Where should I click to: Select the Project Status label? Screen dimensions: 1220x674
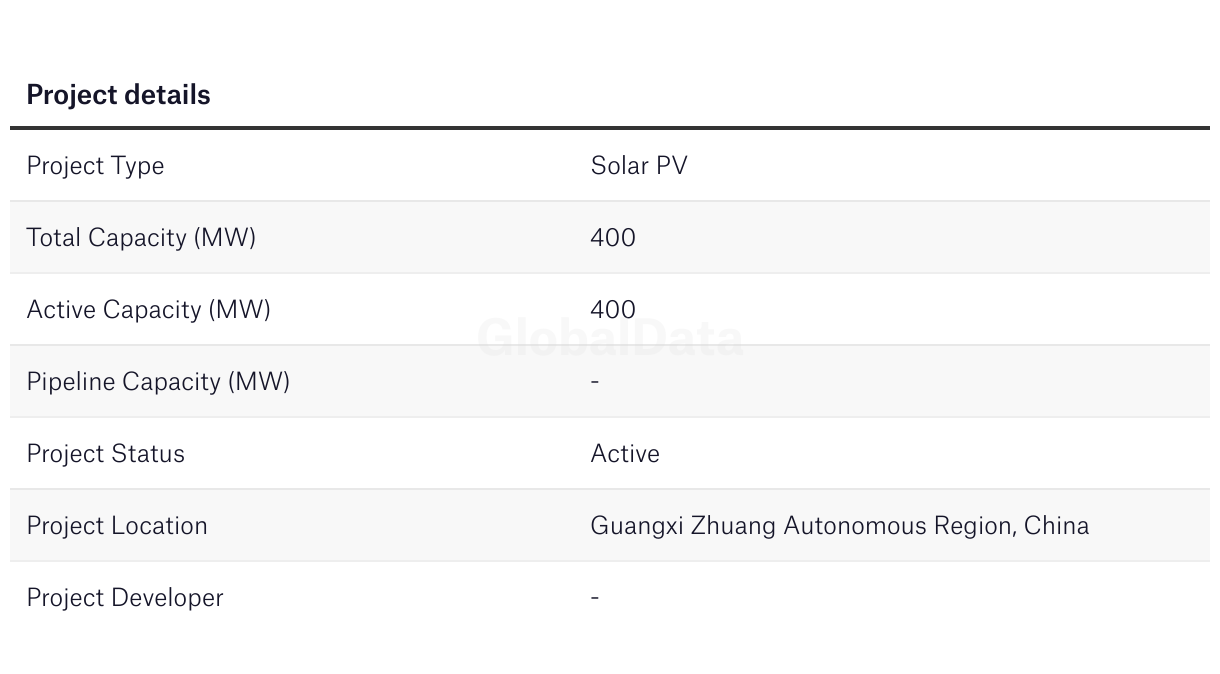(x=106, y=453)
